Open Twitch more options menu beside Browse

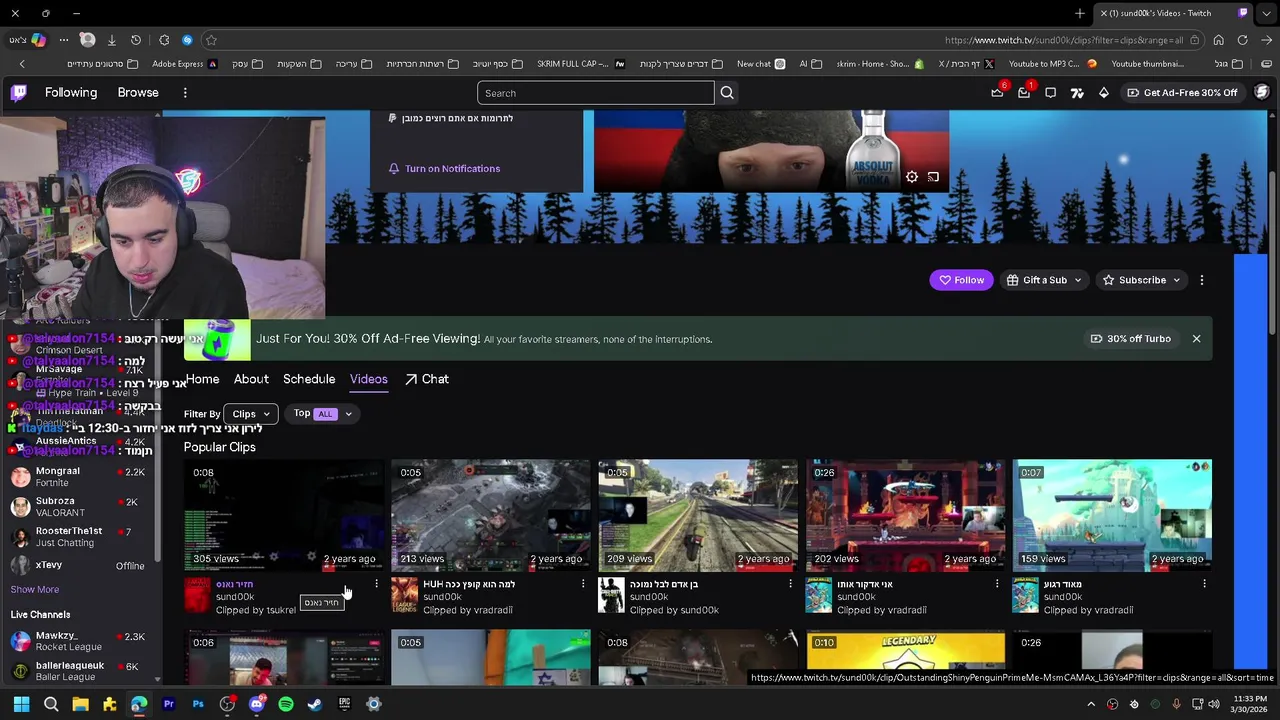point(185,93)
